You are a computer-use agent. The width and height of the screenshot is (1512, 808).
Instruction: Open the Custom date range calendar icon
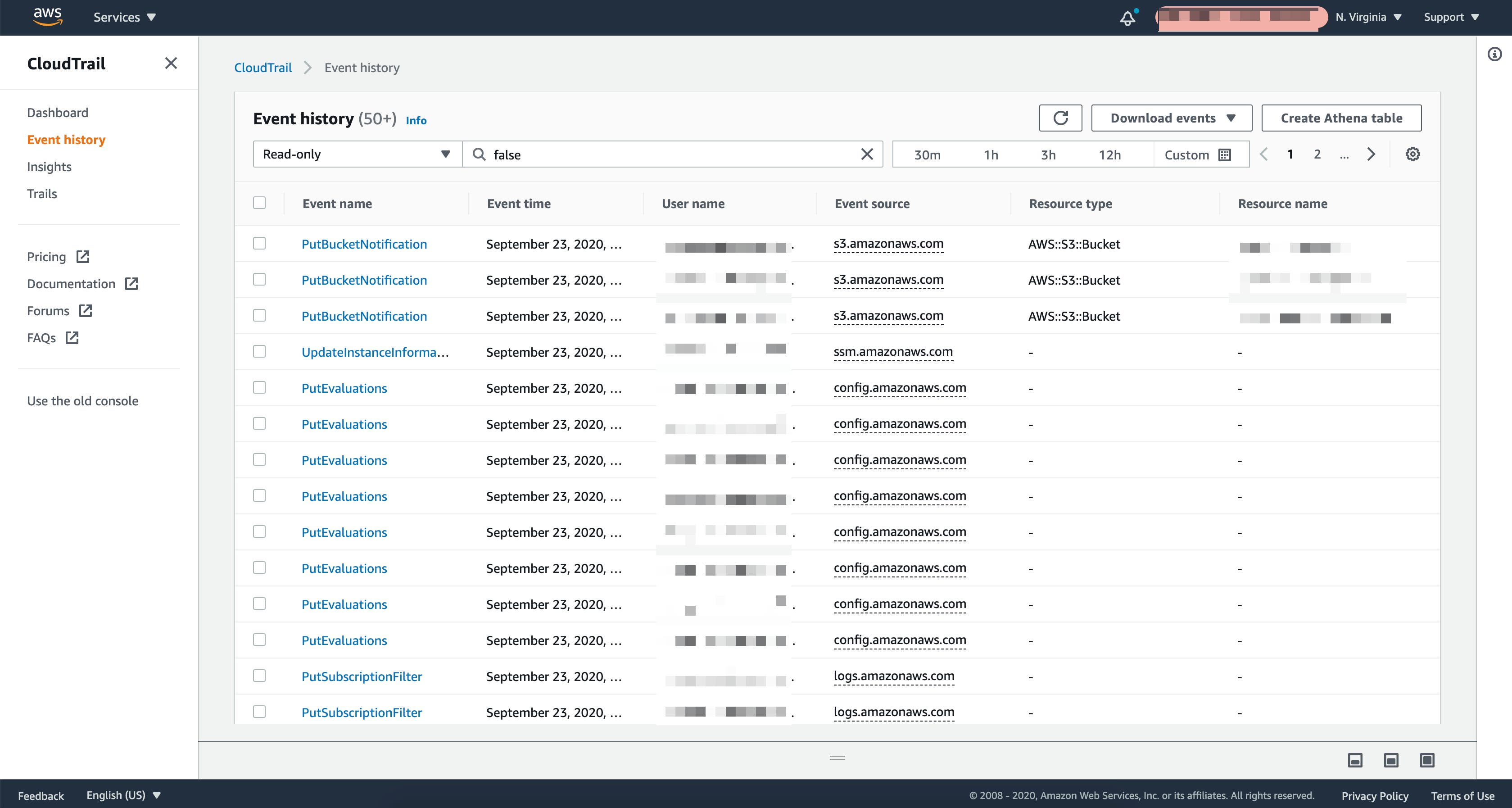(x=1224, y=154)
